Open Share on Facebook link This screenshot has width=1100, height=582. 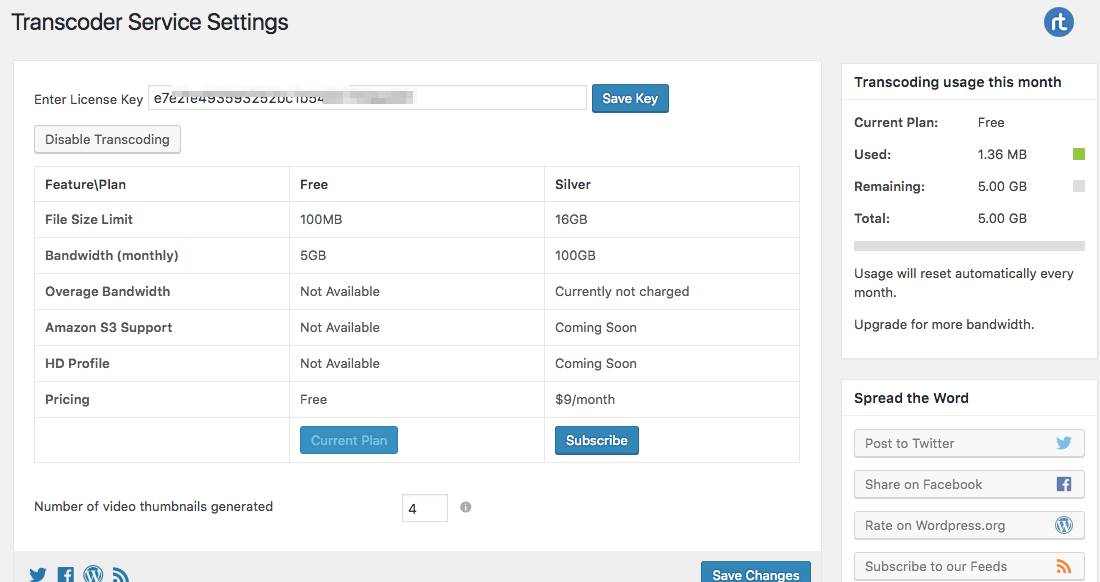(968, 484)
